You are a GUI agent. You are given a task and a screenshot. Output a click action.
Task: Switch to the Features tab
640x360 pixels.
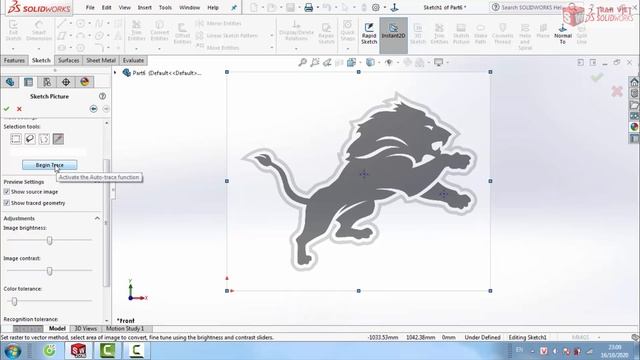pos(14,60)
